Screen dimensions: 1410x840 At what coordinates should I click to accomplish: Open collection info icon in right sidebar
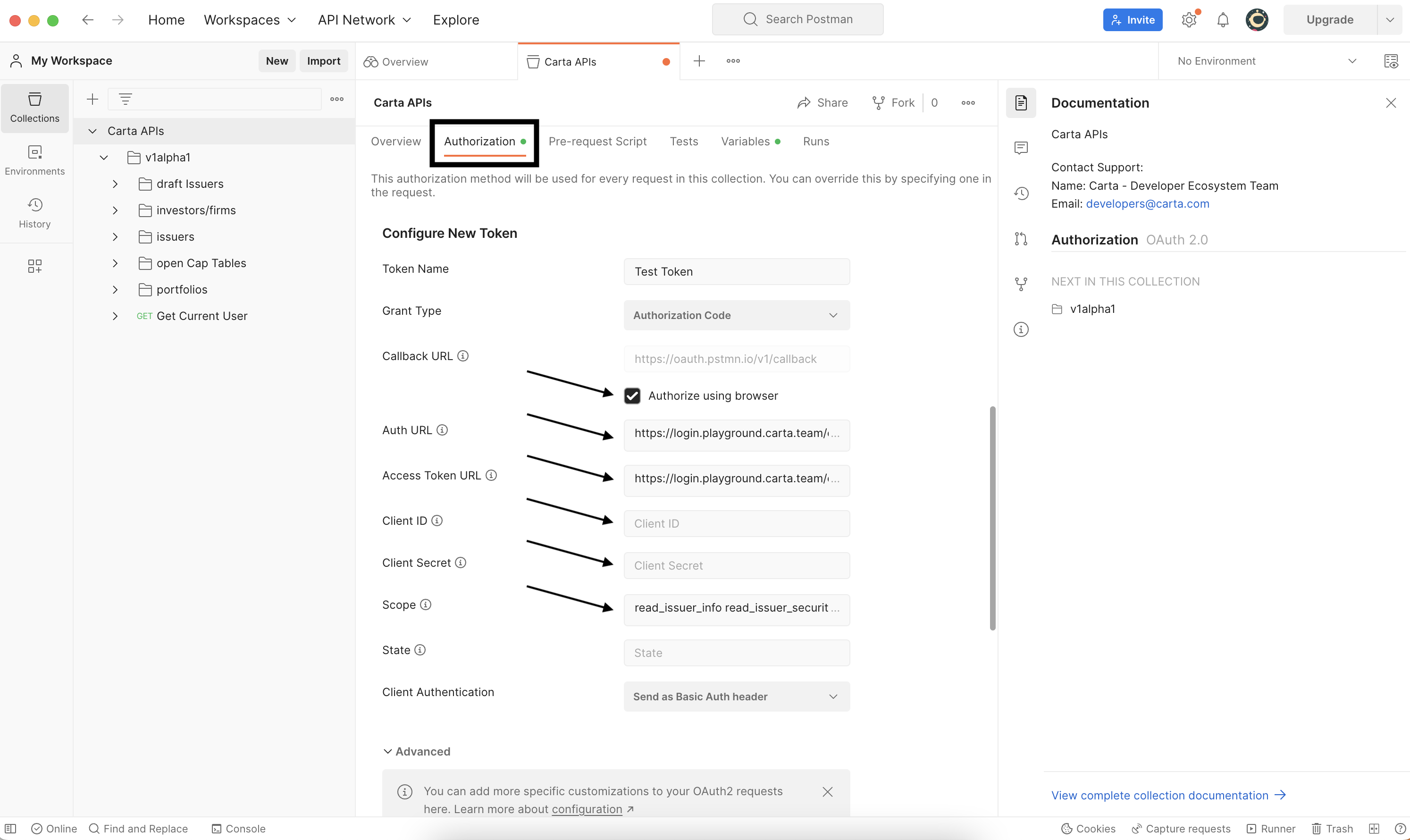click(1021, 329)
